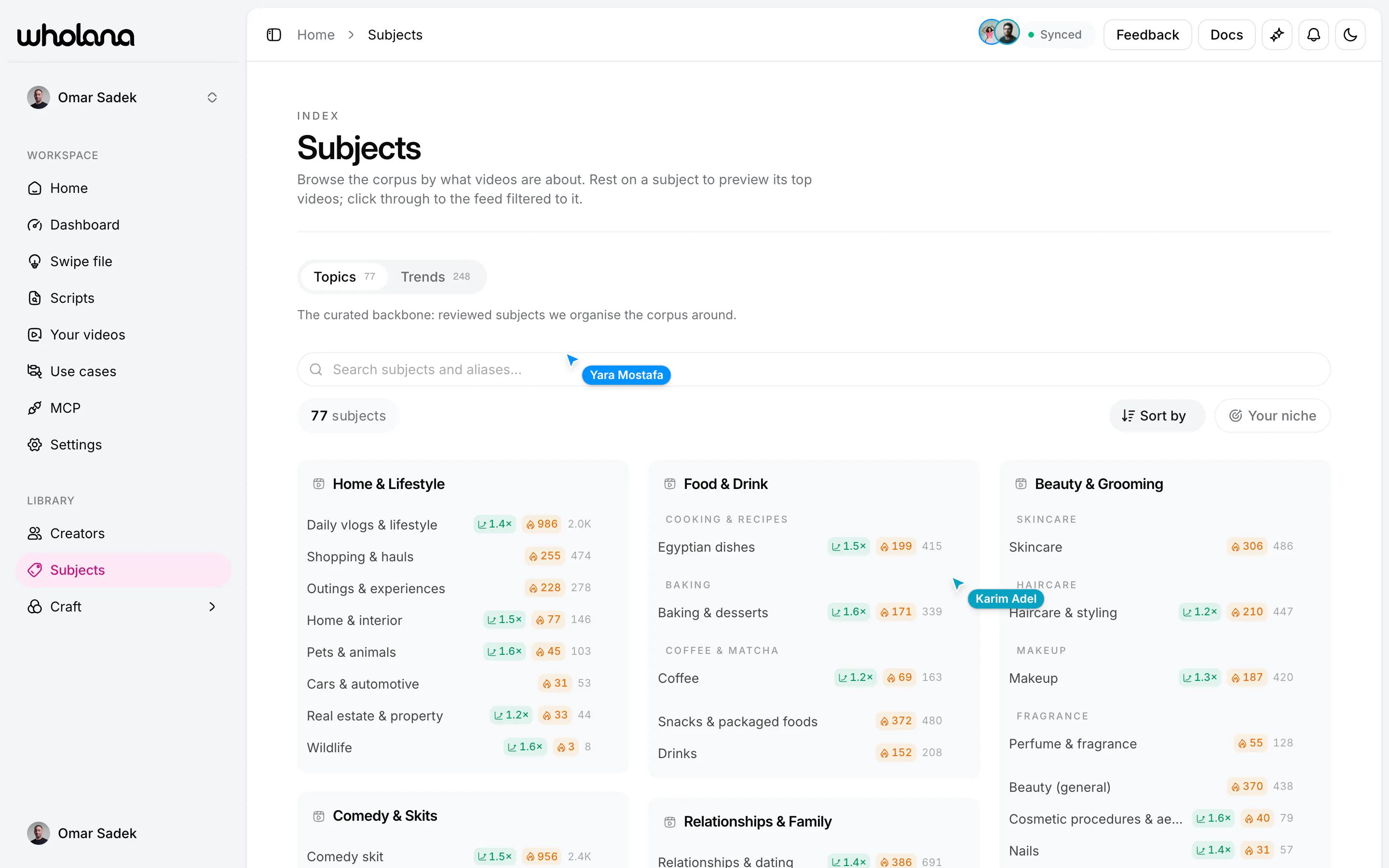Open Swipe file in sidebar

[123, 262]
